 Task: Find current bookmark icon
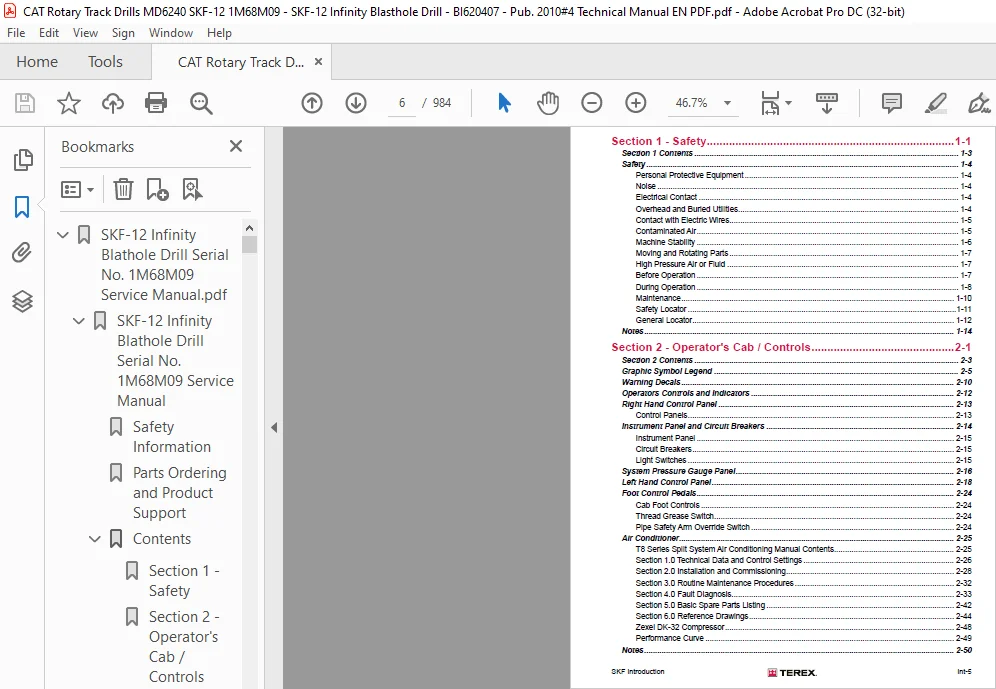pyautogui.click(x=192, y=189)
